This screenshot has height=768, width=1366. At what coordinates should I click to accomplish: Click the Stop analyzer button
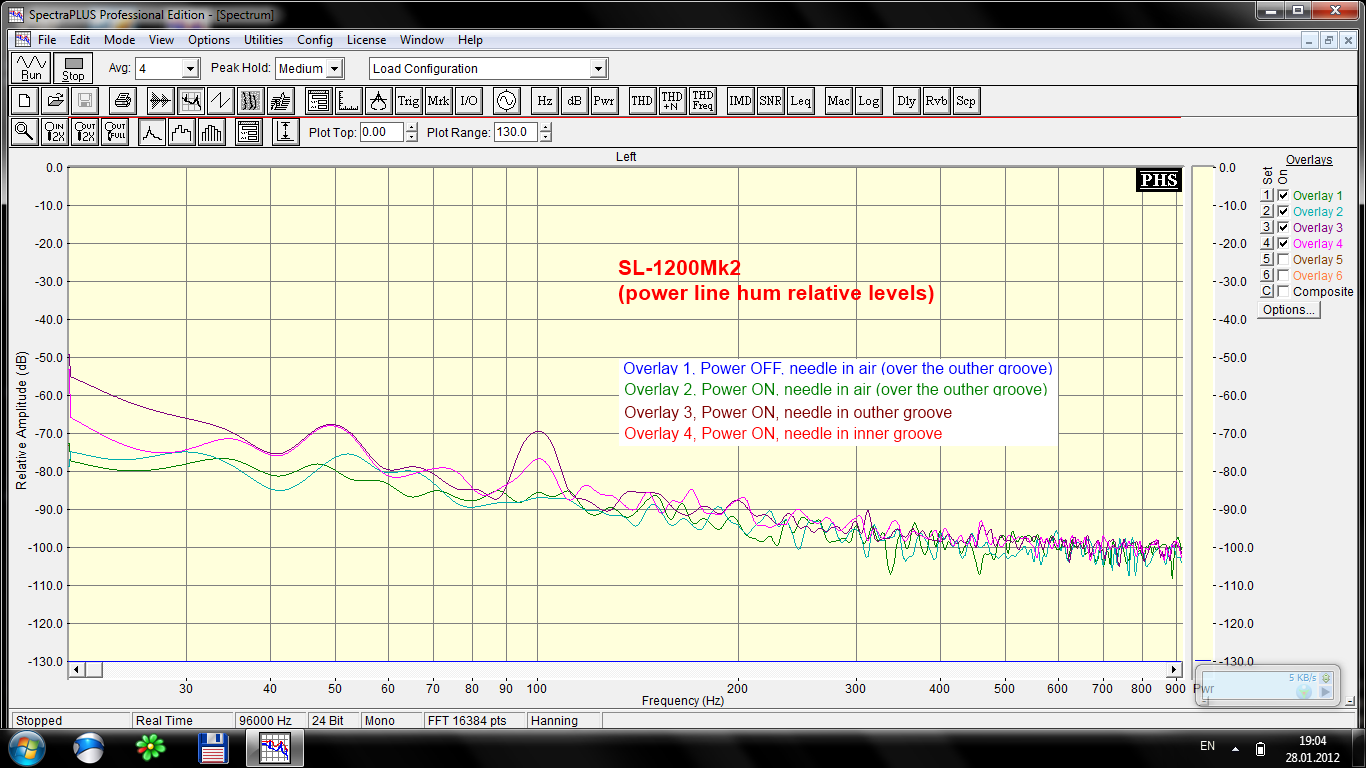pyautogui.click(x=73, y=68)
